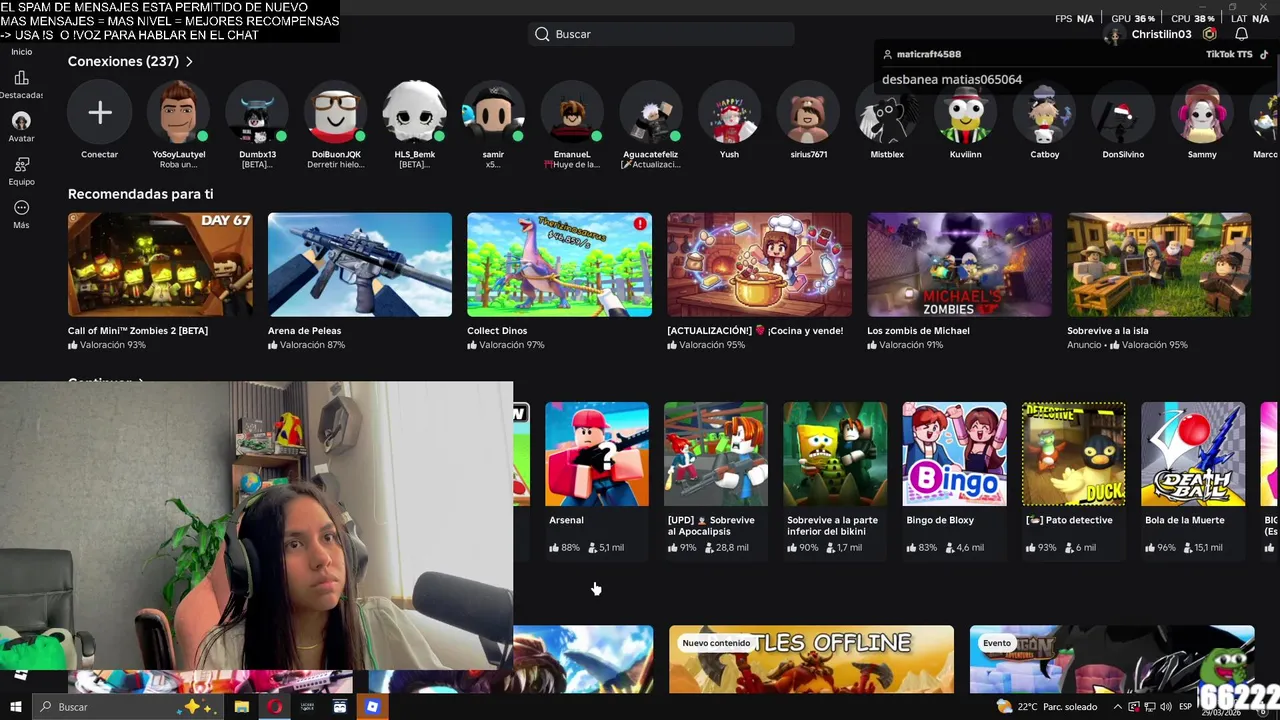Click the Windows taskbar Buscar box
1280x720 pixels.
tap(130, 707)
